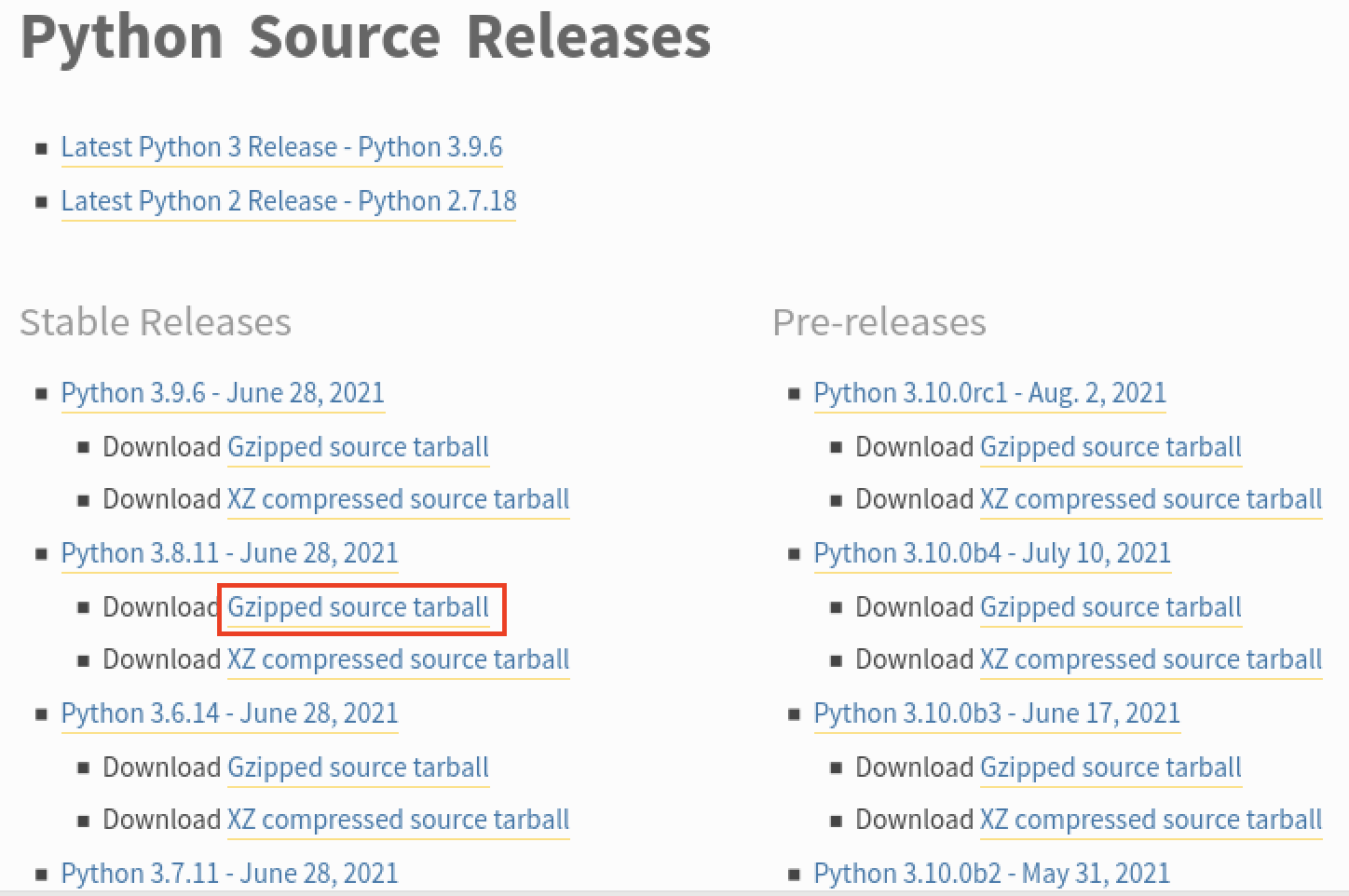
Task: Download XZ compressed source tarball for Python 3.8.11
Action: pos(398,659)
